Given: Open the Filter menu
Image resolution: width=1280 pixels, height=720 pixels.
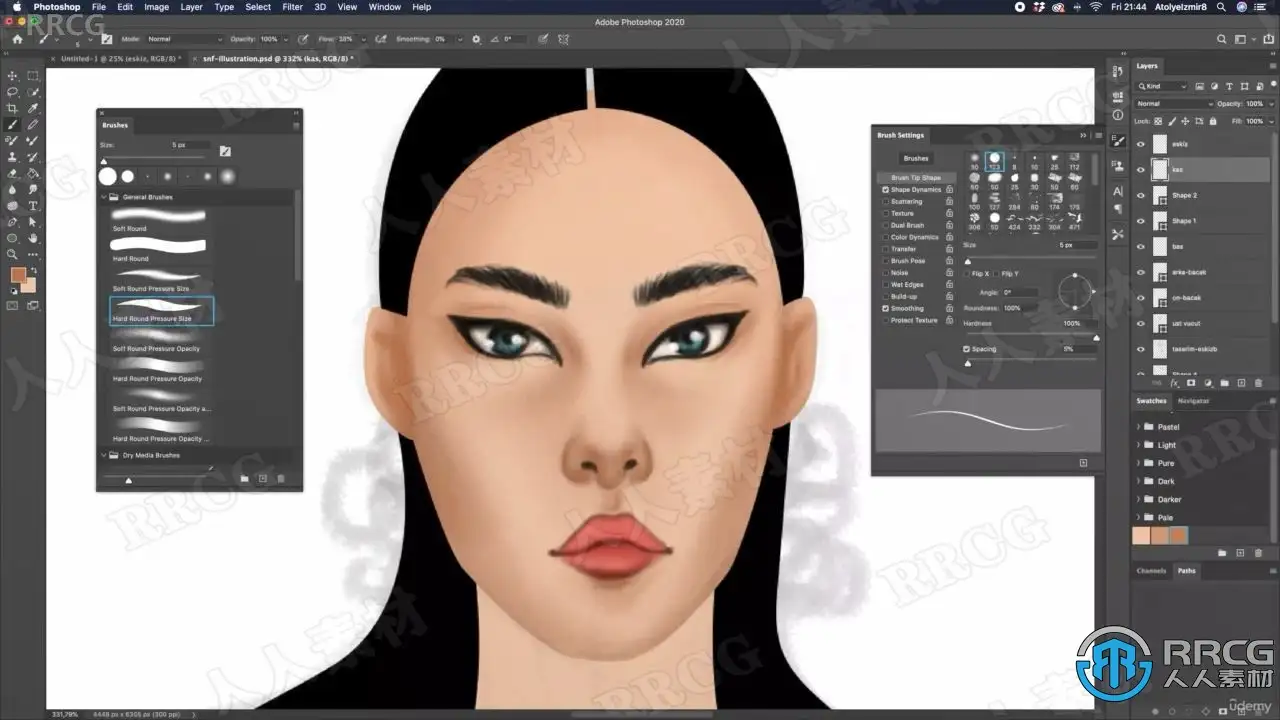Looking at the screenshot, I should click(x=292, y=7).
